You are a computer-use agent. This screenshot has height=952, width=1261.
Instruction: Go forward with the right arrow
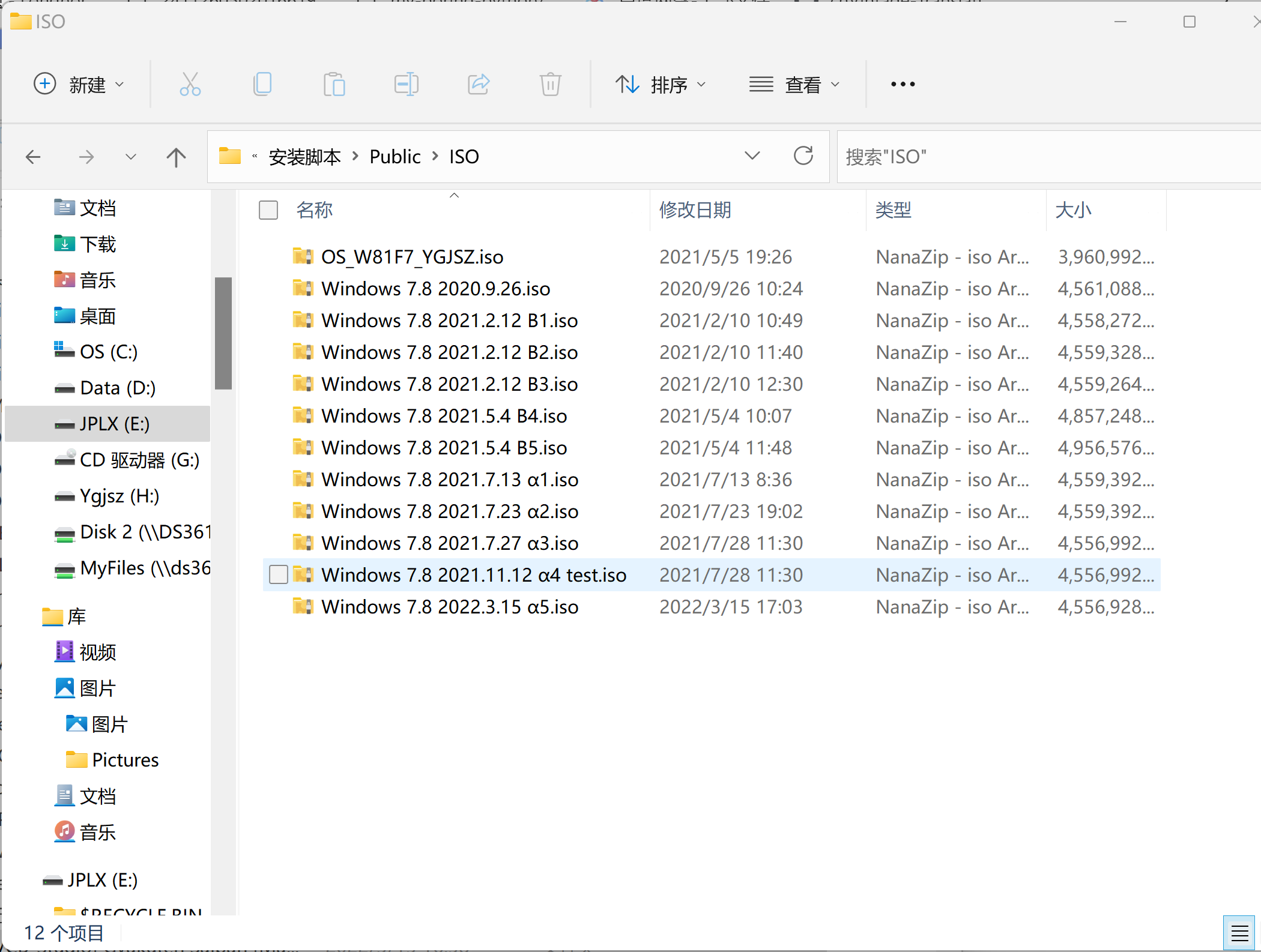(x=86, y=157)
